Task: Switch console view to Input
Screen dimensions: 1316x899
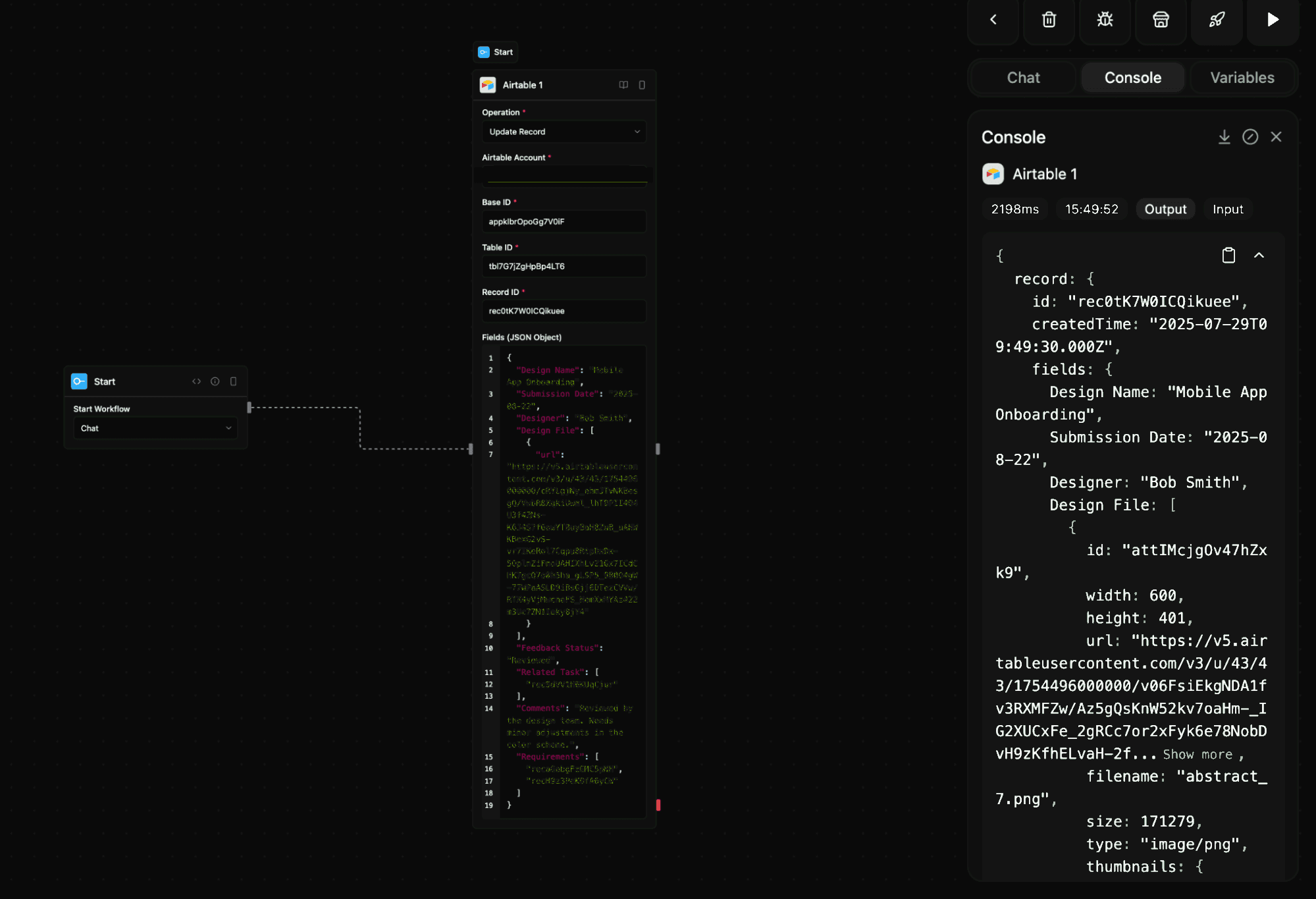Action: [1227, 209]
